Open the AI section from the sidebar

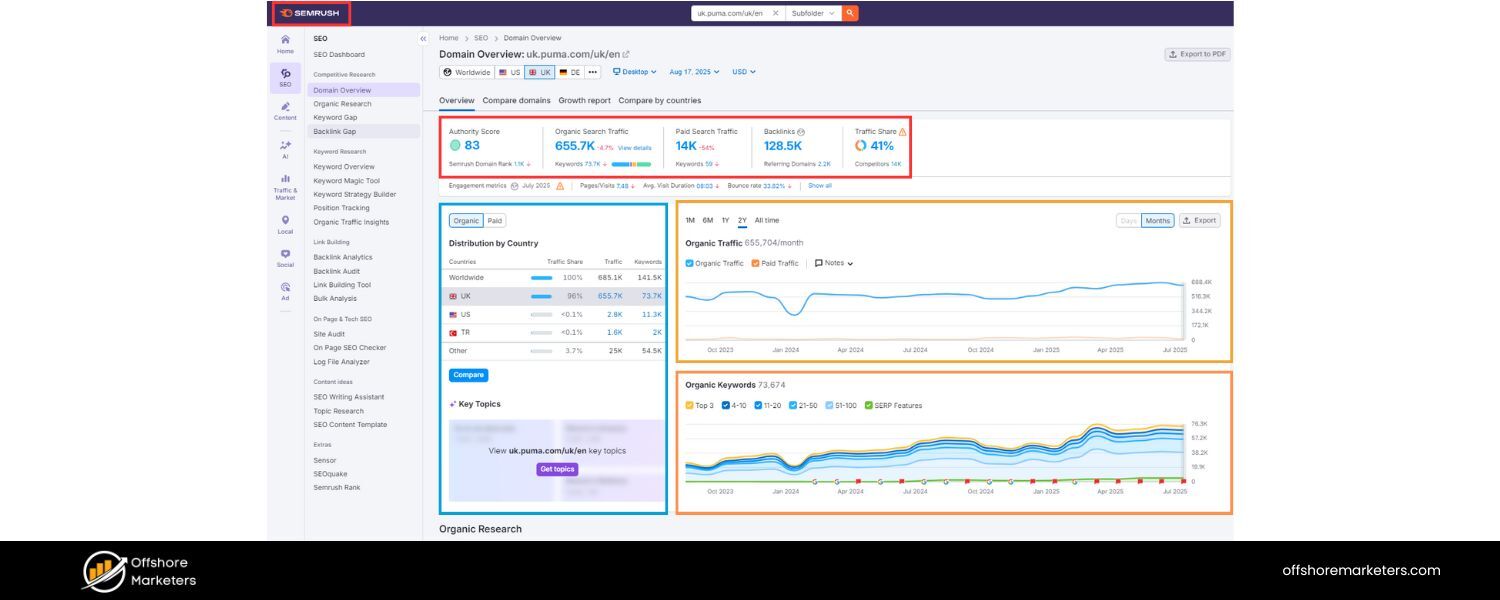(x=285, y=150)
